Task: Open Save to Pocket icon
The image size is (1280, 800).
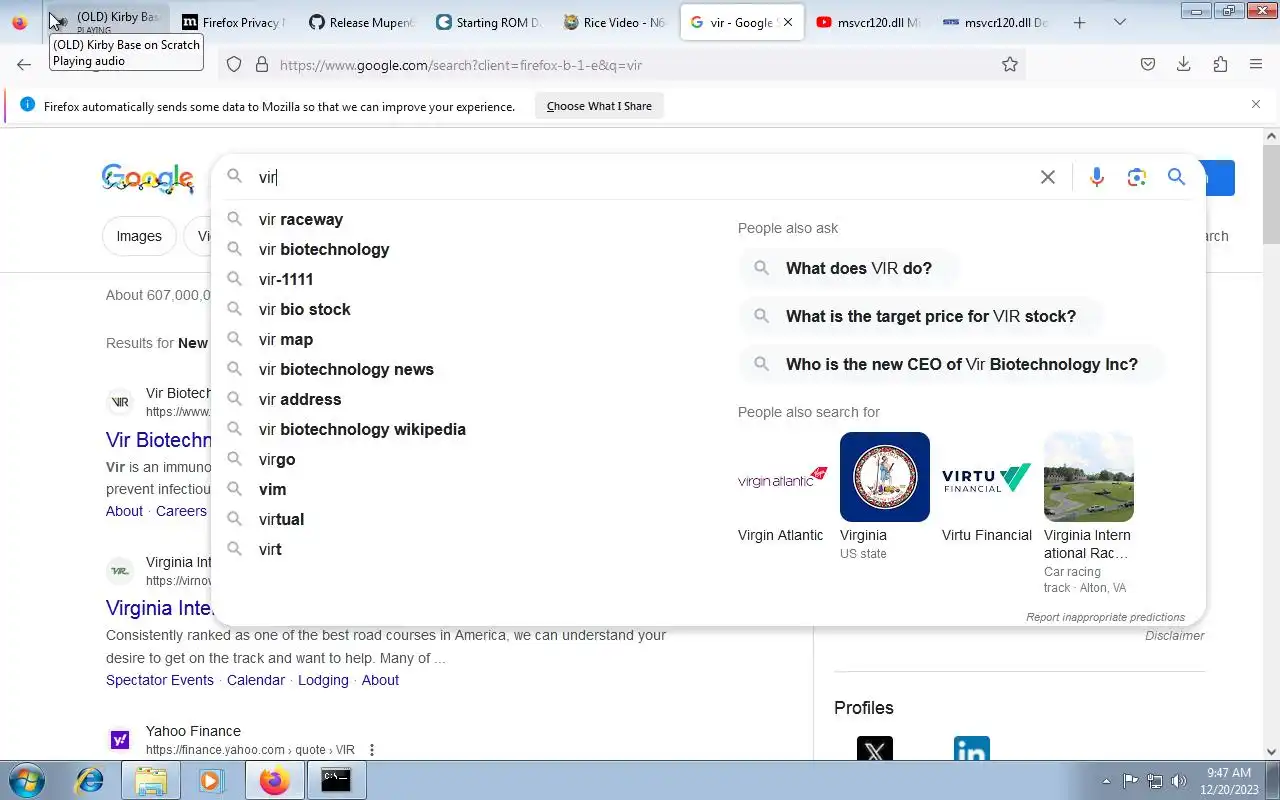Action: tap(1148, 64)
